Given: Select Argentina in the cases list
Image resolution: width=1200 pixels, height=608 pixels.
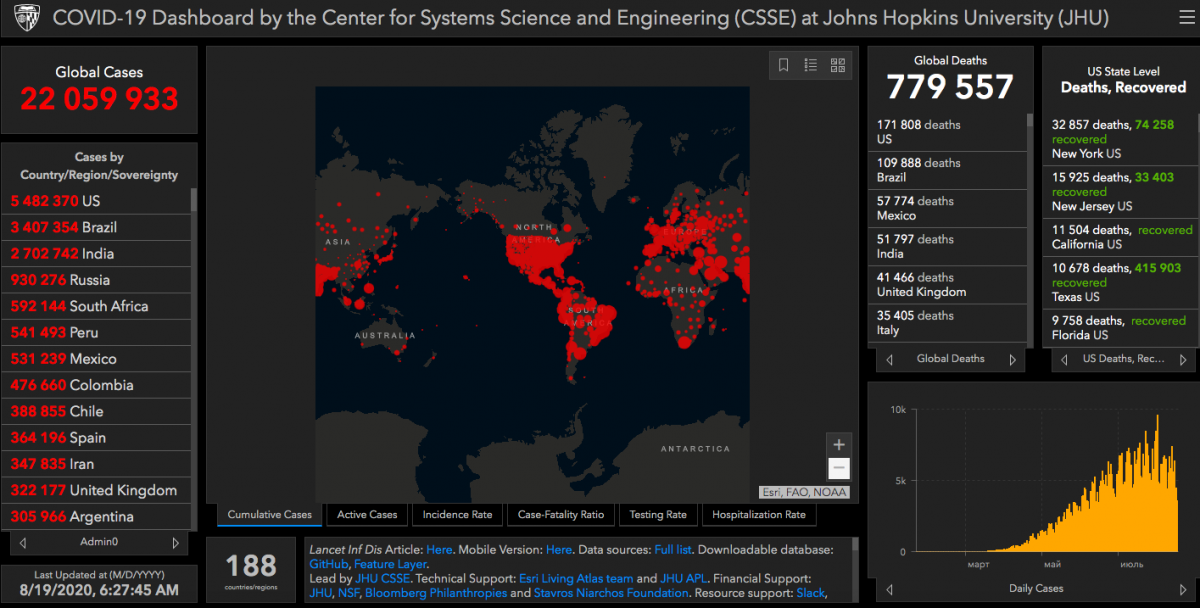Looking at the screenshot, I should pos(97,517).
